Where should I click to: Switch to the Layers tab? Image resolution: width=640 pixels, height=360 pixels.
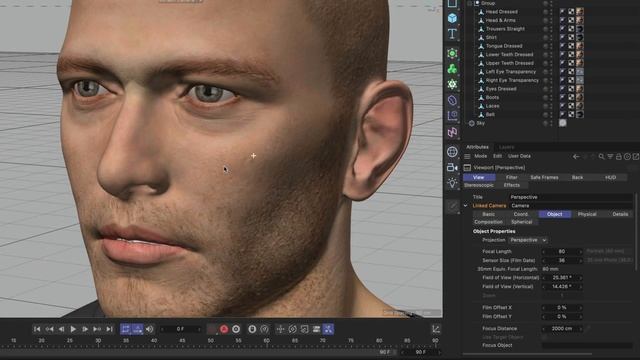click(x=506, y=147)
